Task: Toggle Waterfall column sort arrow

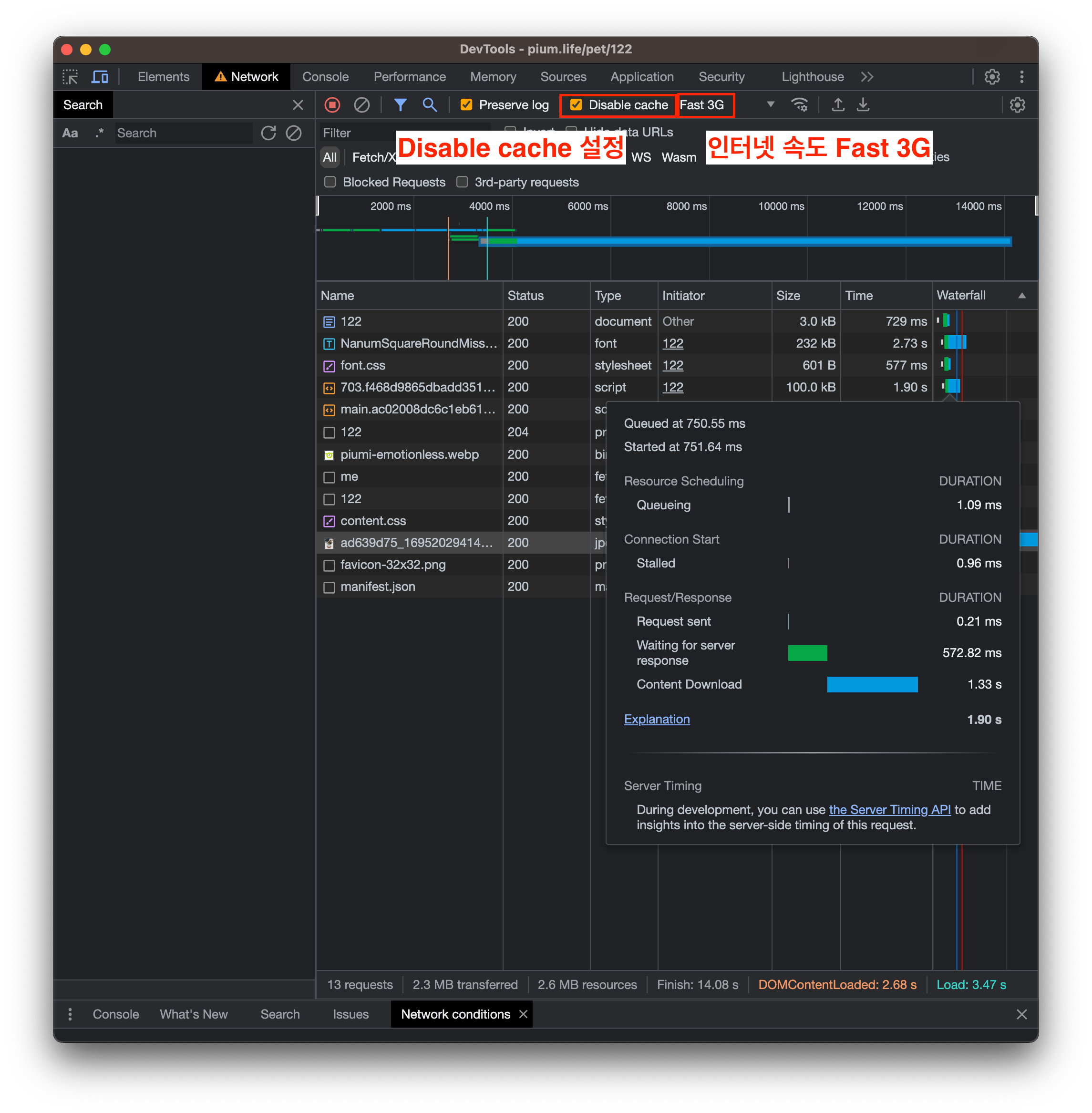Action: tap(1022, 296)
